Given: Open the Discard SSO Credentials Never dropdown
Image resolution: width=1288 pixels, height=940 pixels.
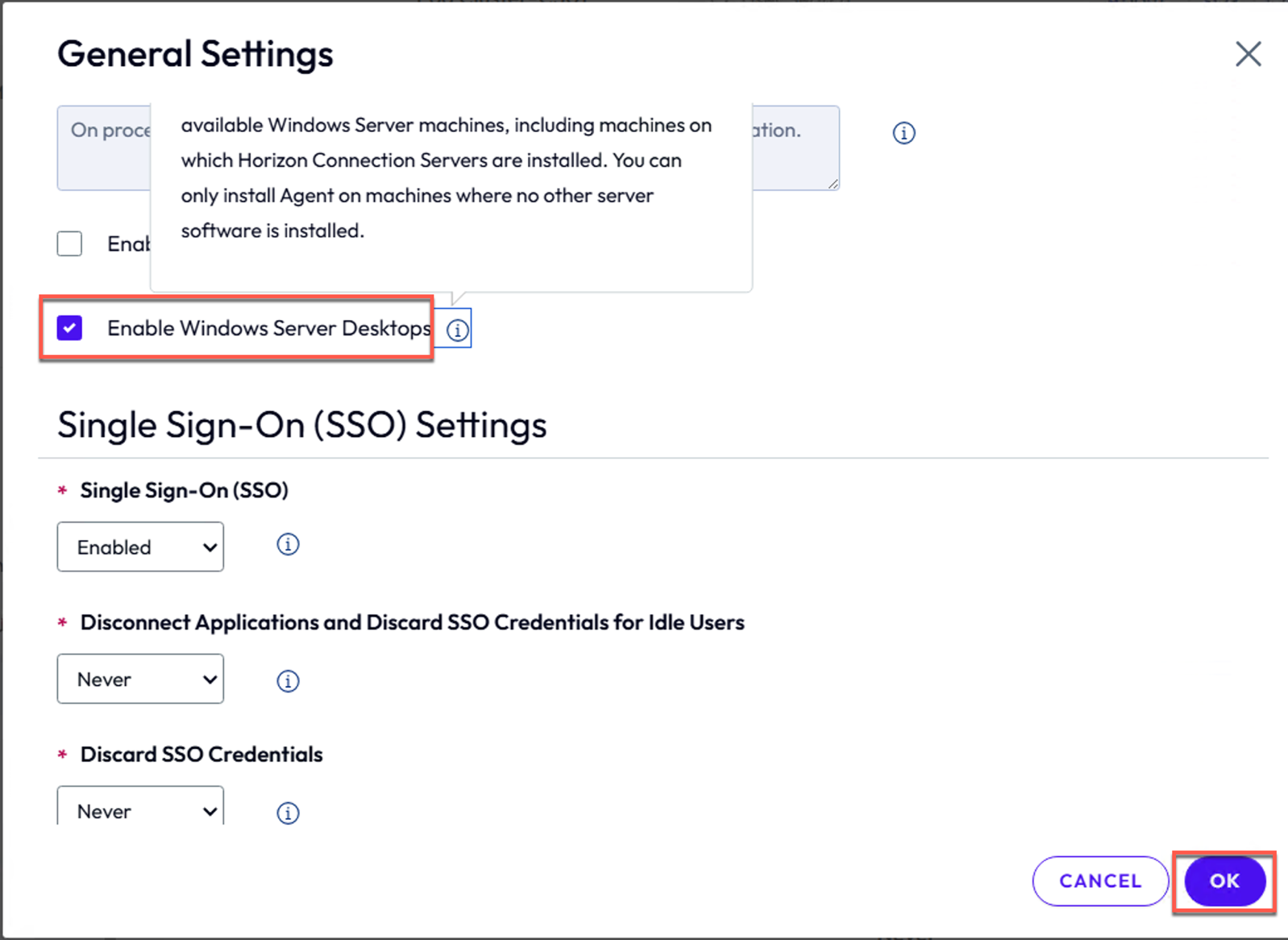Looking at the screenshot, I should click(x=140, y=805).
